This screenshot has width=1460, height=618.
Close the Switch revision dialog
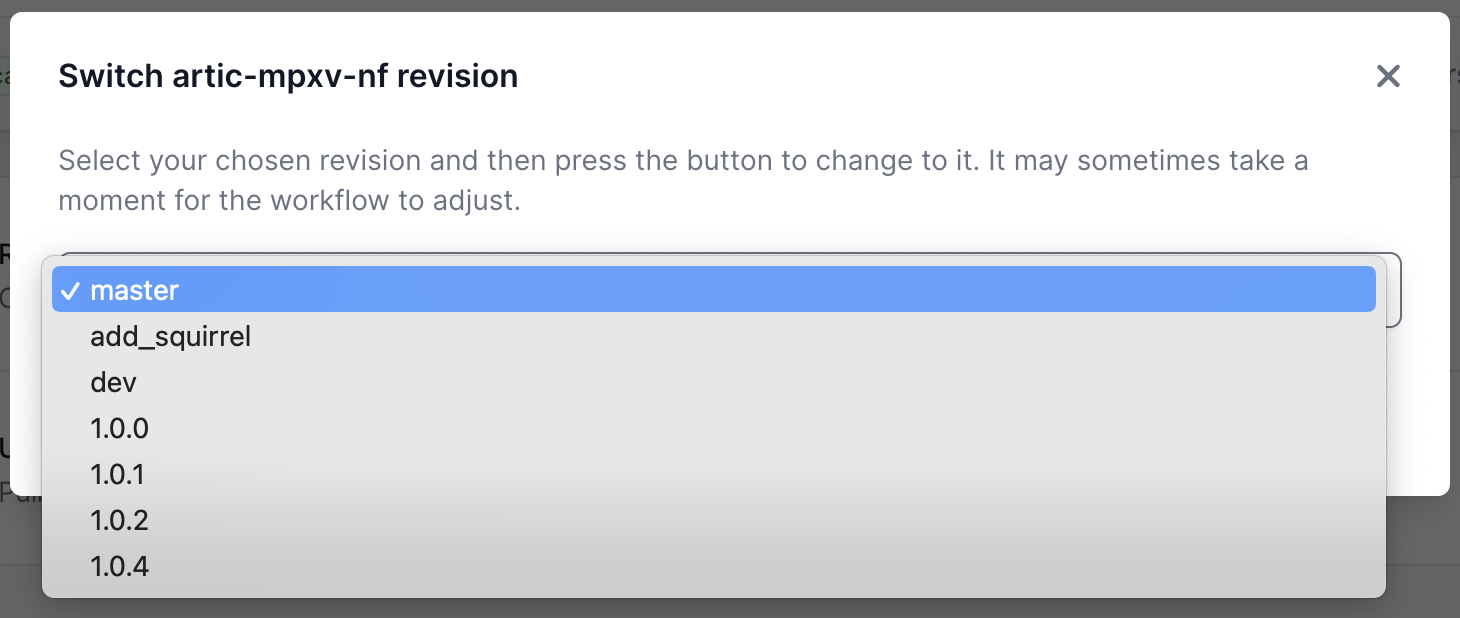click(1387, 76)
